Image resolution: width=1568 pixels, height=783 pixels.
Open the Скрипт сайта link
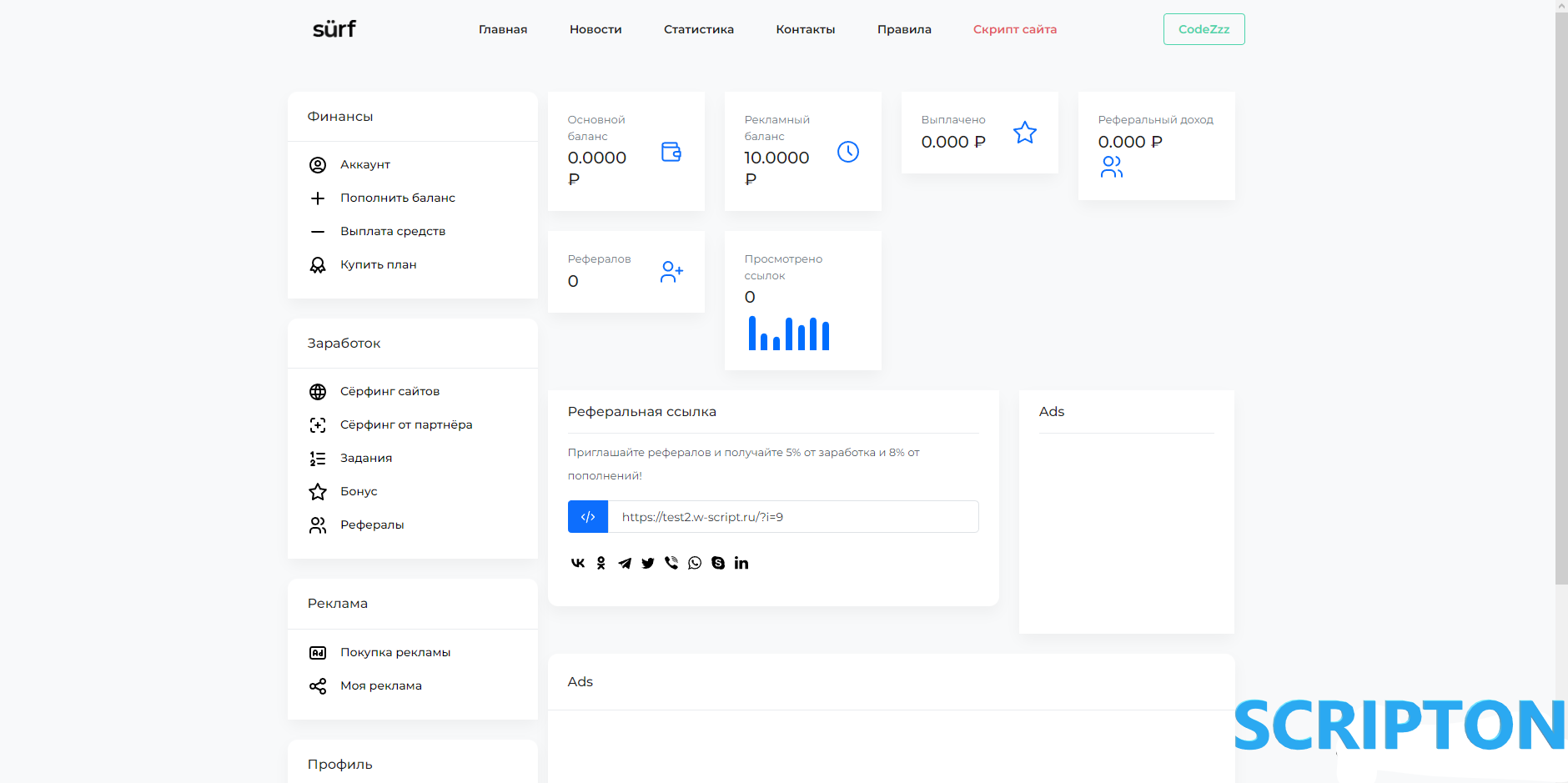pyautogui.click(x=1014, y=29)
